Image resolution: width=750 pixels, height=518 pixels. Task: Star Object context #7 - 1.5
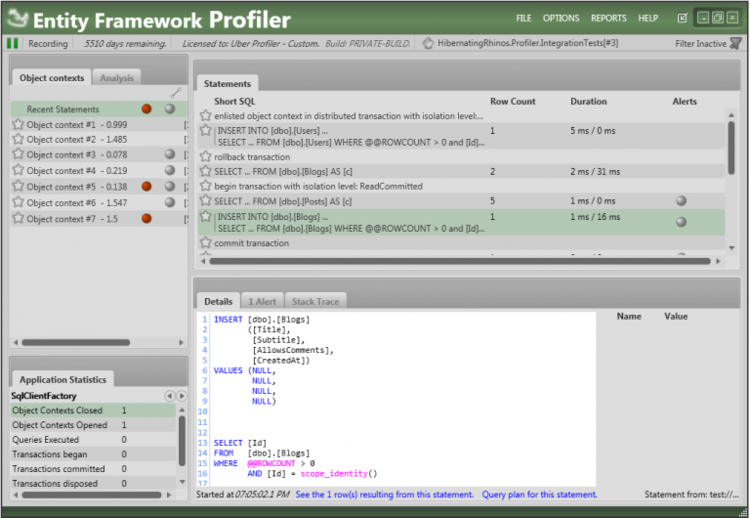tap(18, 219)
